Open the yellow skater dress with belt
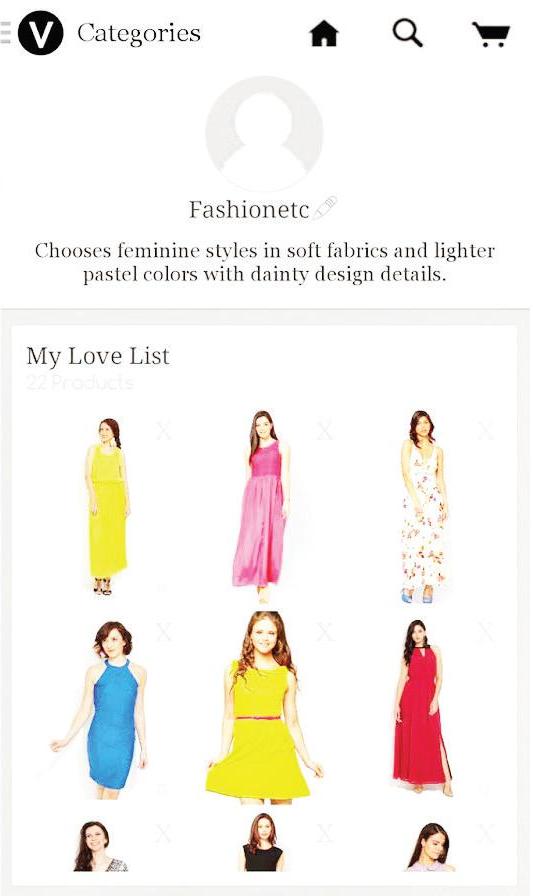The width and height of the screenshot is (533, 896). pyautogui.click(x=263, y=707)
